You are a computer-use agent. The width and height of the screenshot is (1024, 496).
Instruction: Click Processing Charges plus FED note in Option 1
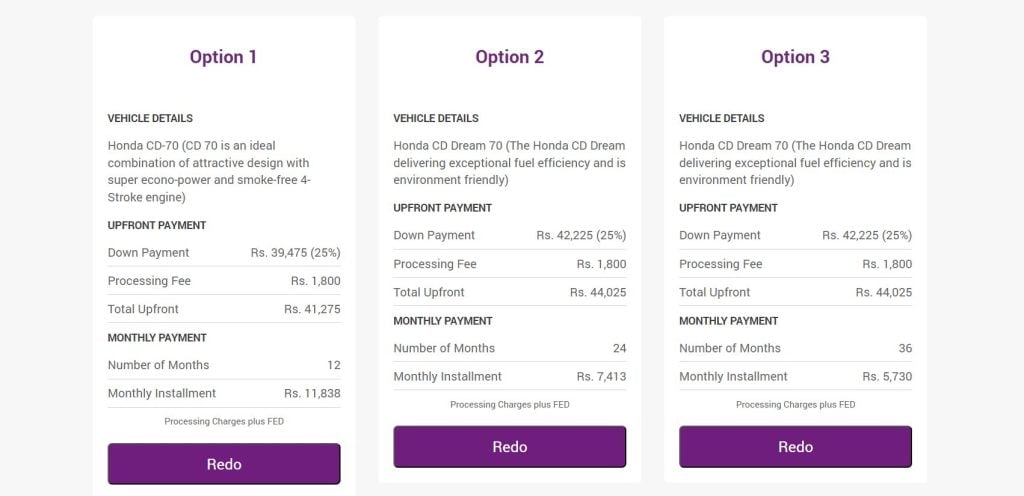point(224,422)
